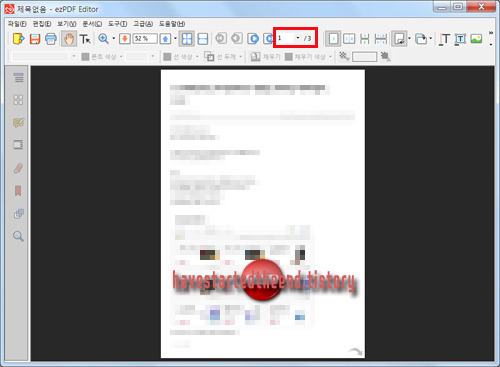
Task: Click the 채우기 색상 fill color swatch
Action: (x=289, y=57)
